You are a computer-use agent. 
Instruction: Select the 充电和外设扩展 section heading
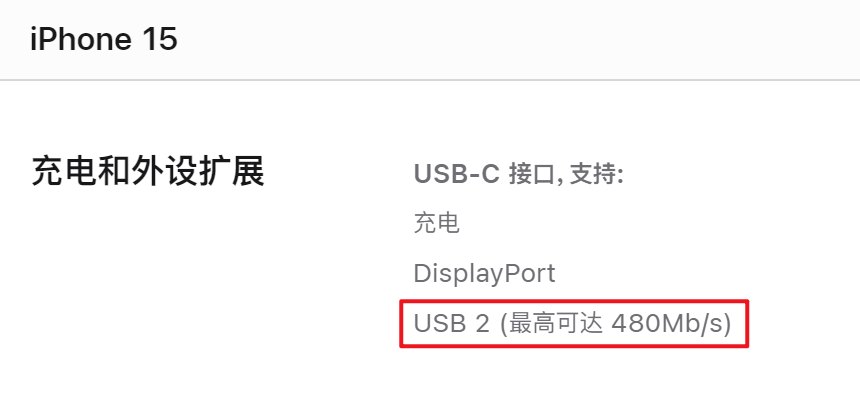148,171
